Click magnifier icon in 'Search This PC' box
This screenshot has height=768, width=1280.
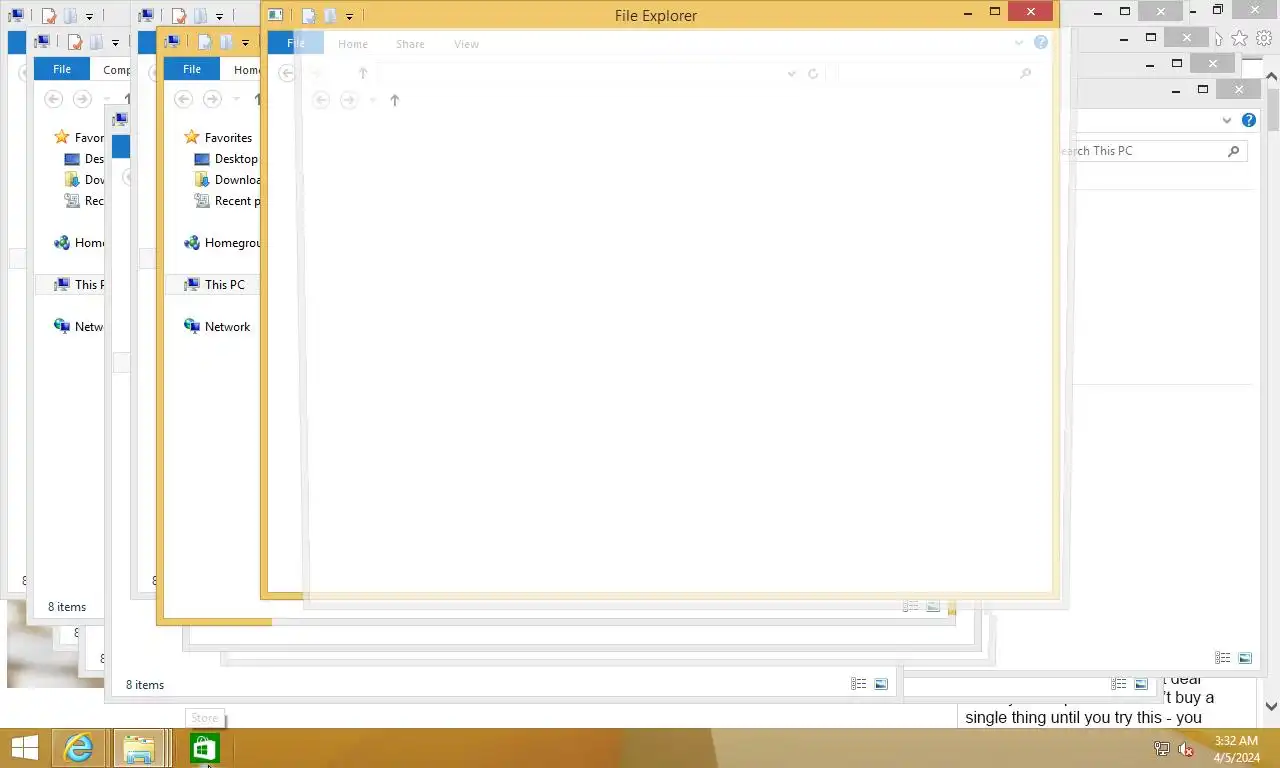click(1234, 151)
